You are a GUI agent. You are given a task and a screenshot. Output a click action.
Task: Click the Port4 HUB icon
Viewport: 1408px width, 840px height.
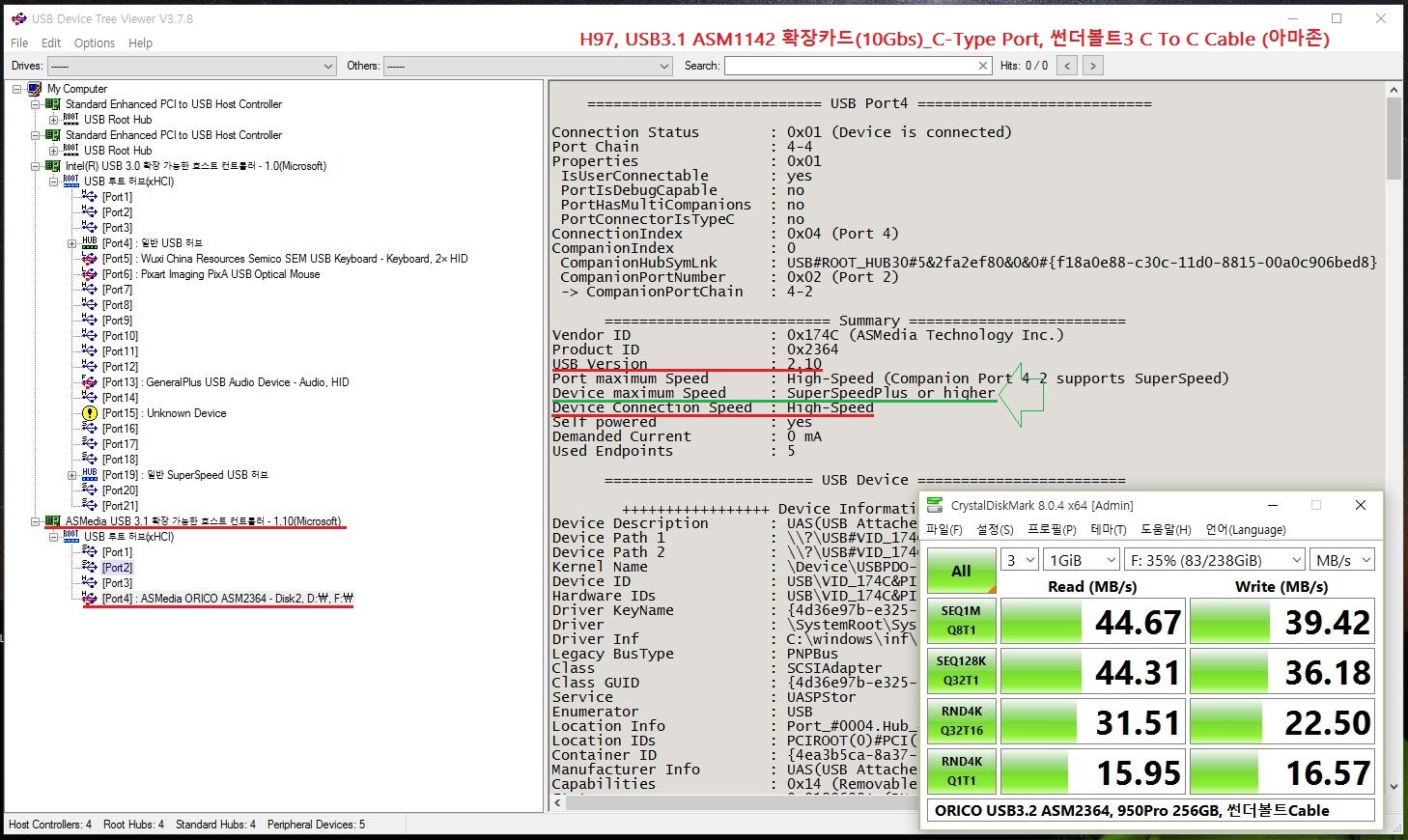tap(89, 243)
